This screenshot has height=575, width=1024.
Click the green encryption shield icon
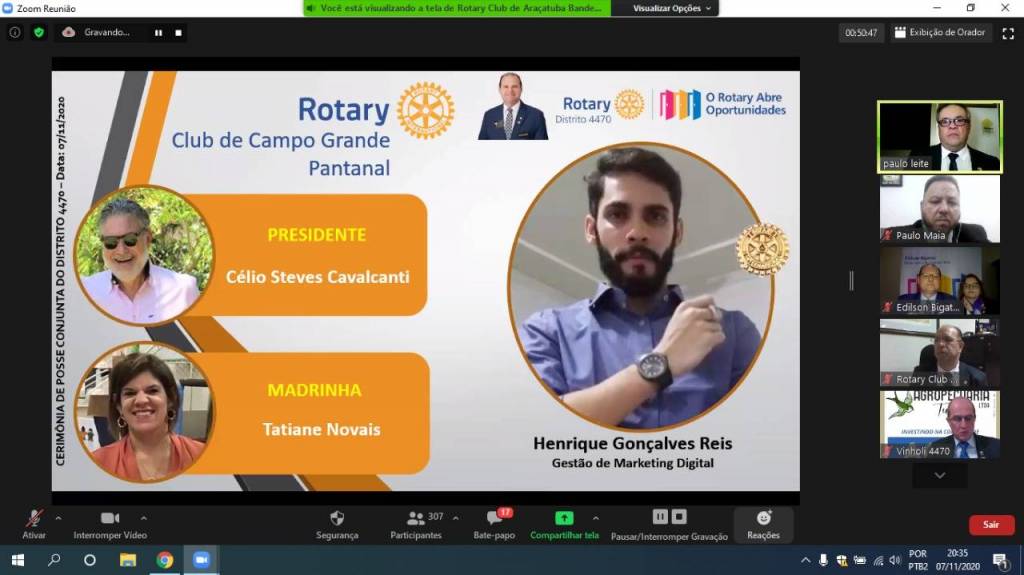click(x=39, y=32)
